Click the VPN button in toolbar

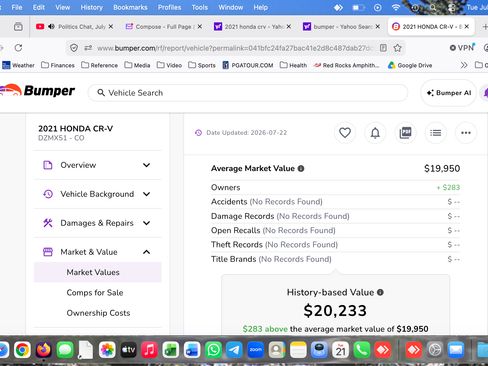(x=462, y=48)
